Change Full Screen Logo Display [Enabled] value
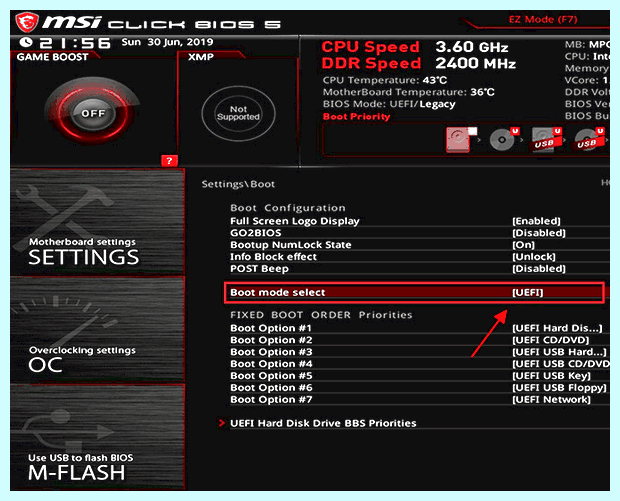620x501 pixels. [536, 221]
